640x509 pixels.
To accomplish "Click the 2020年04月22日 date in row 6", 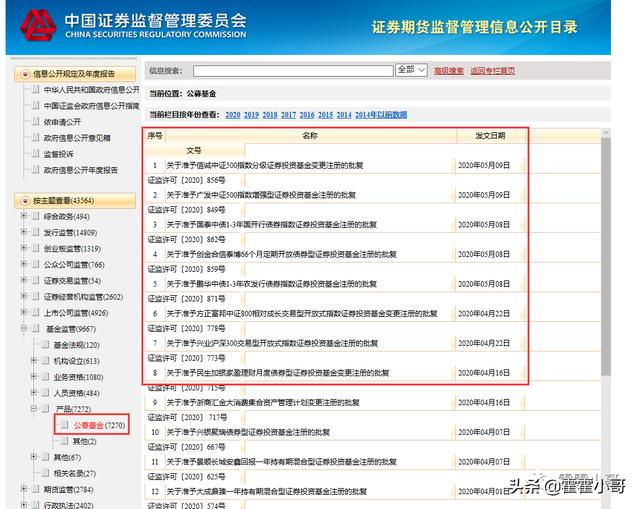I will 484,313.
